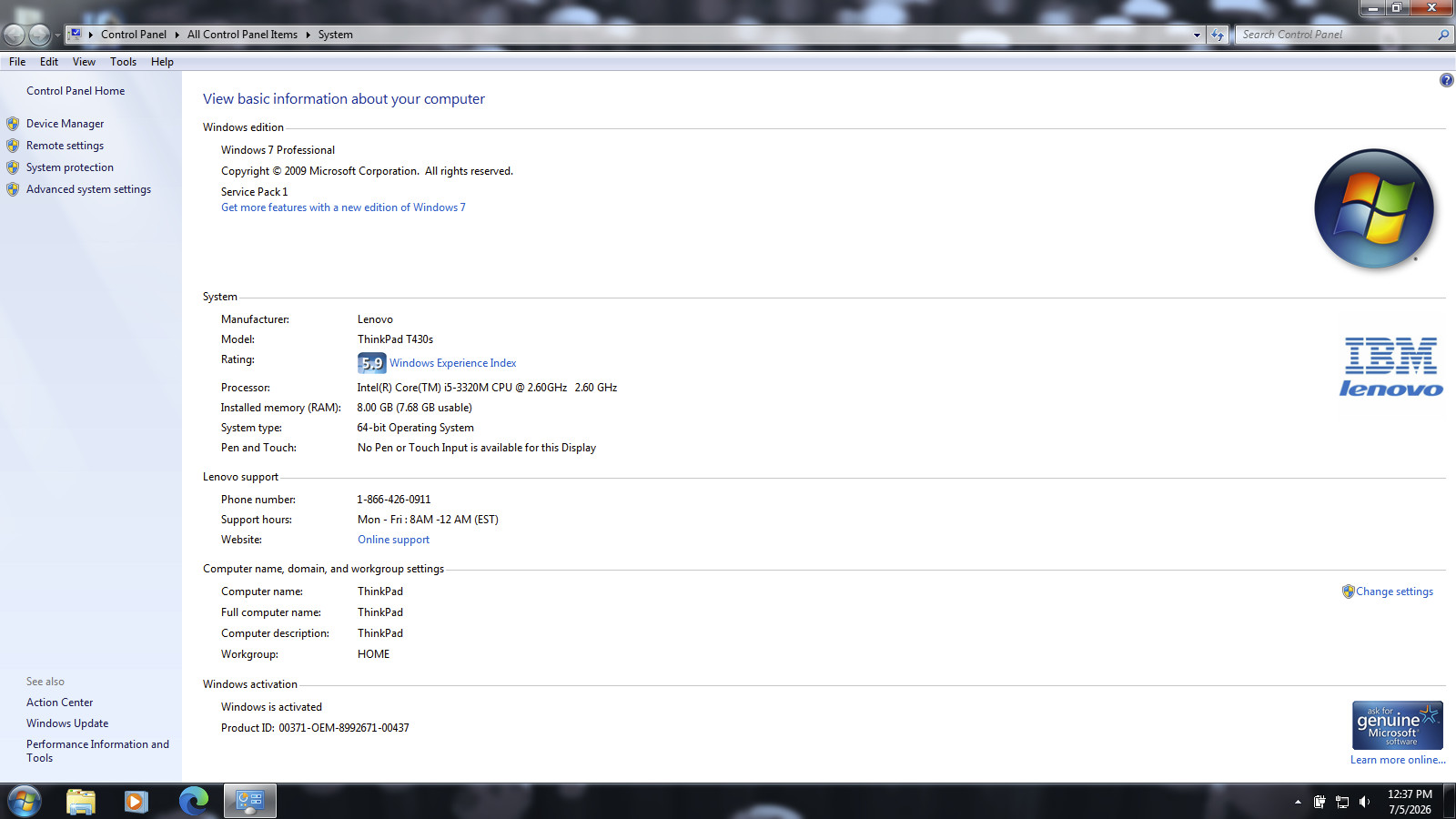Click the Show desktop button
Image resolution: width=1456 pixels, height=819 pixels.
(x=1450, y=802)
